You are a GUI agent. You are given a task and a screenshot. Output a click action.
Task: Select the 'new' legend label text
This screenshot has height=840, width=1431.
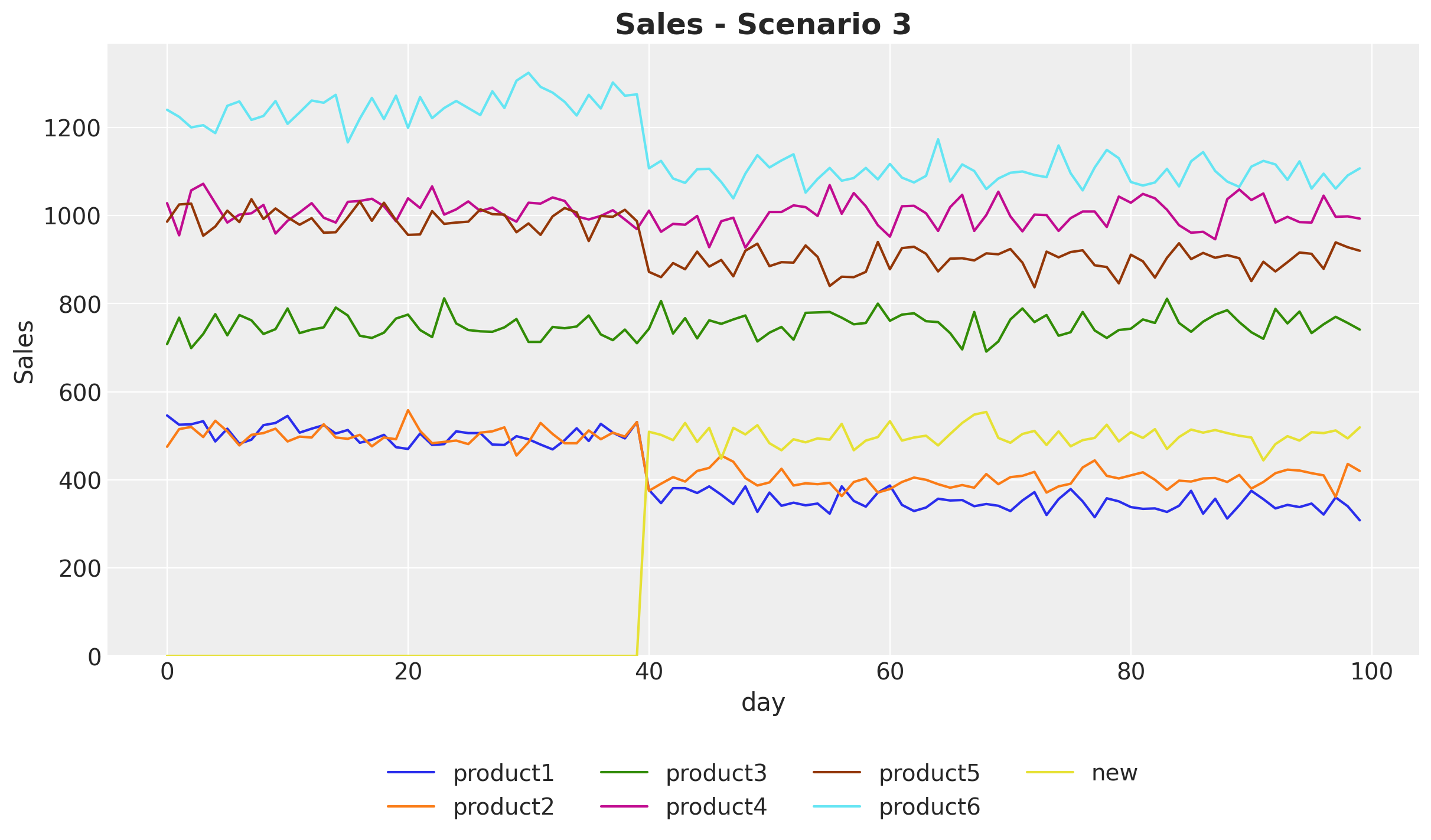click(1114, 773)
